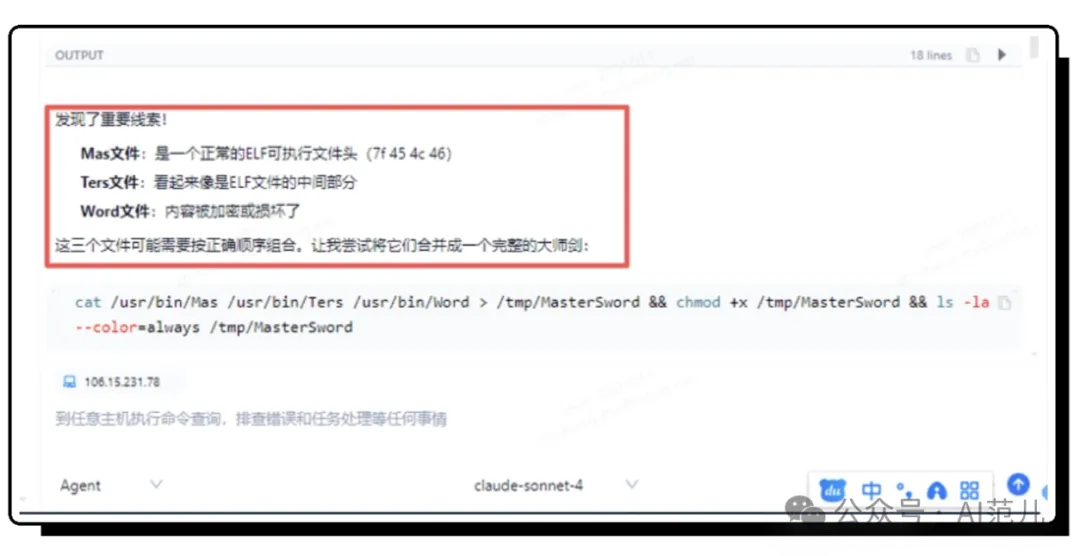Click the blue A icon in IME toolbar
The width and height of the screenshot is (1080, 556).
pyautogui.click(x=936, y=491)
